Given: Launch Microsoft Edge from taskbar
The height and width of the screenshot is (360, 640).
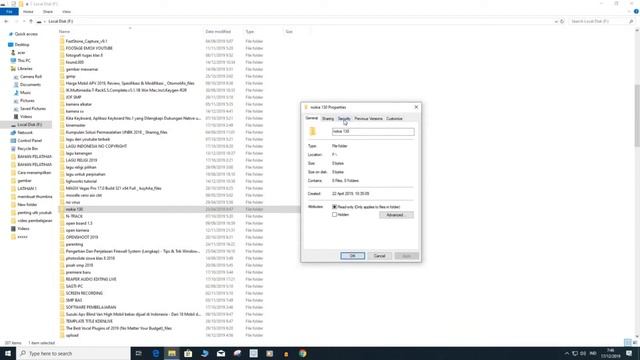Looking at the screenshot, I should click(156, 353).
